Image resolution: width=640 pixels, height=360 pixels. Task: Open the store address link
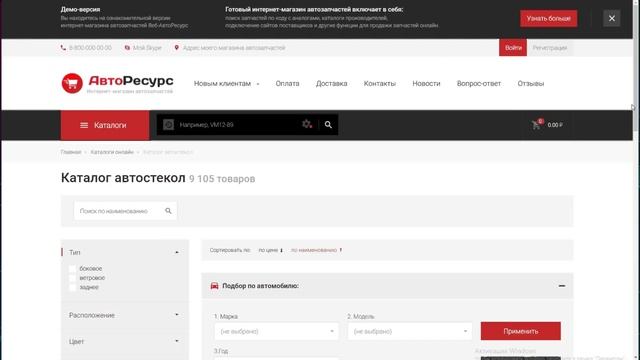(x=234, y=48)
